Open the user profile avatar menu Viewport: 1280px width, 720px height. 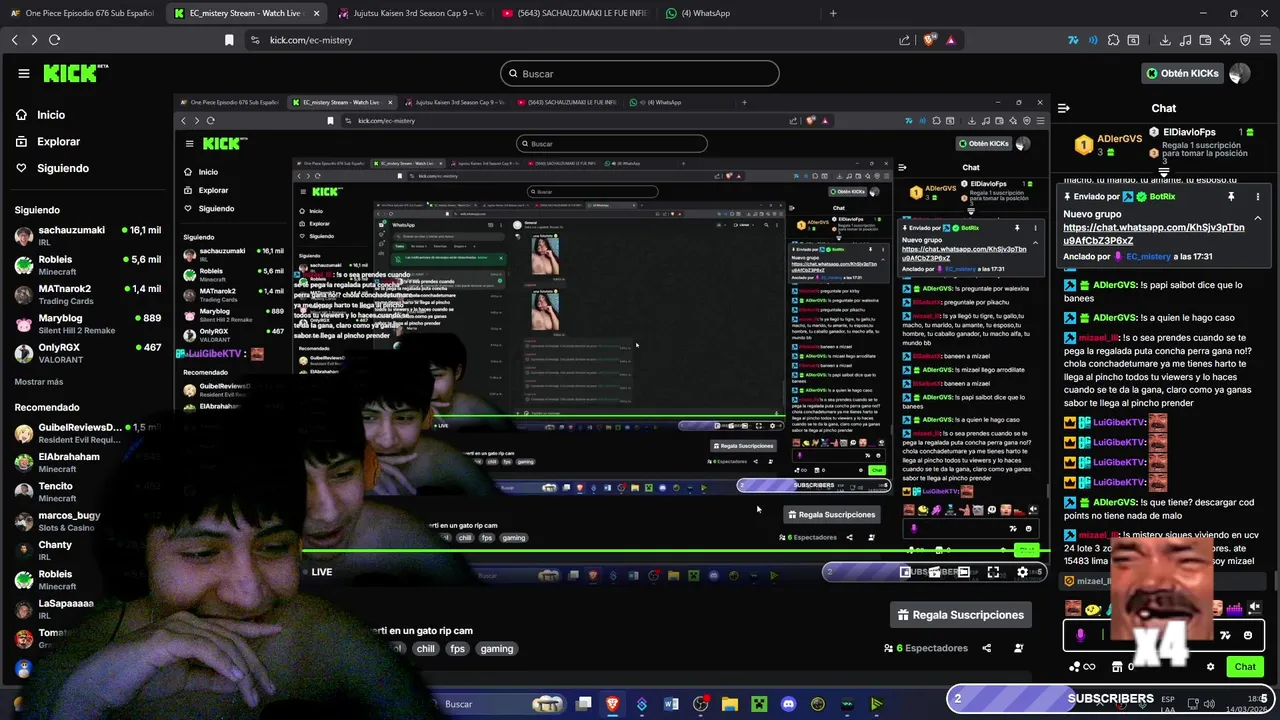click(x=1240, y=73)
